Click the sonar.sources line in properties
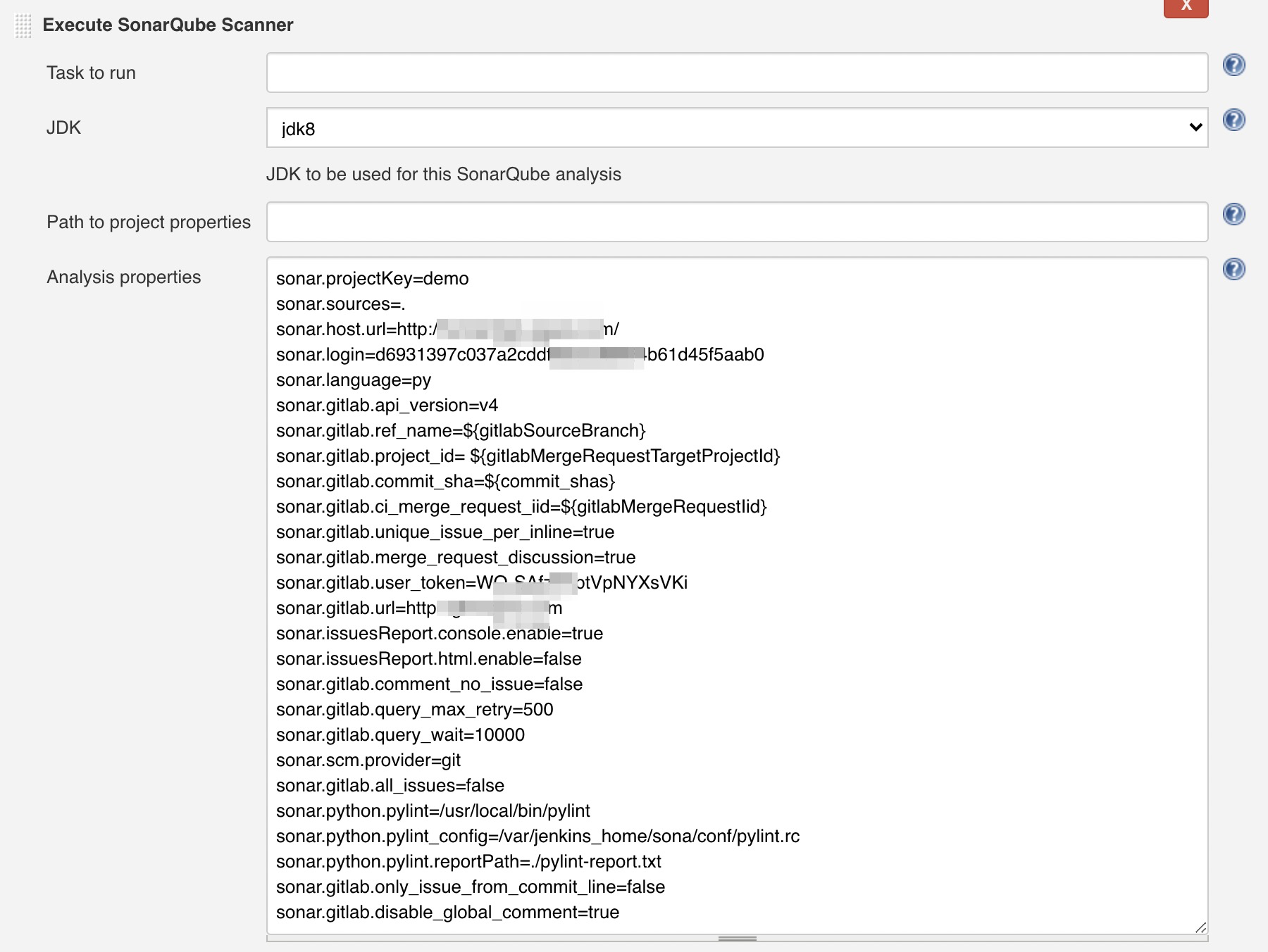 [x=340, y=304]
